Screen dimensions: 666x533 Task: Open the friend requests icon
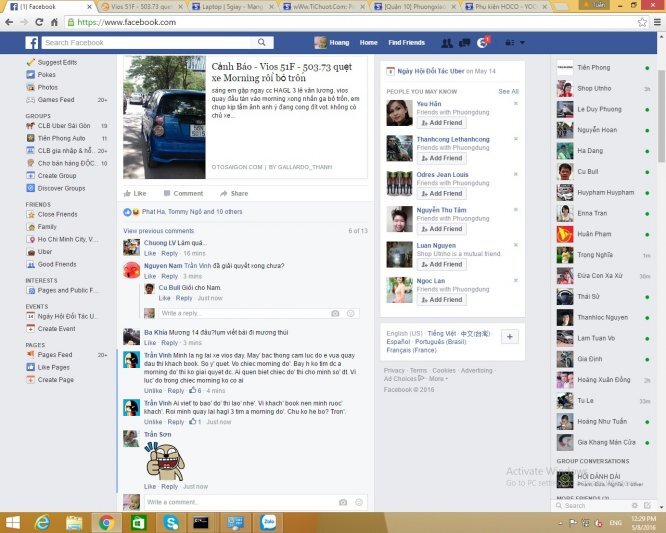[447, 43]
